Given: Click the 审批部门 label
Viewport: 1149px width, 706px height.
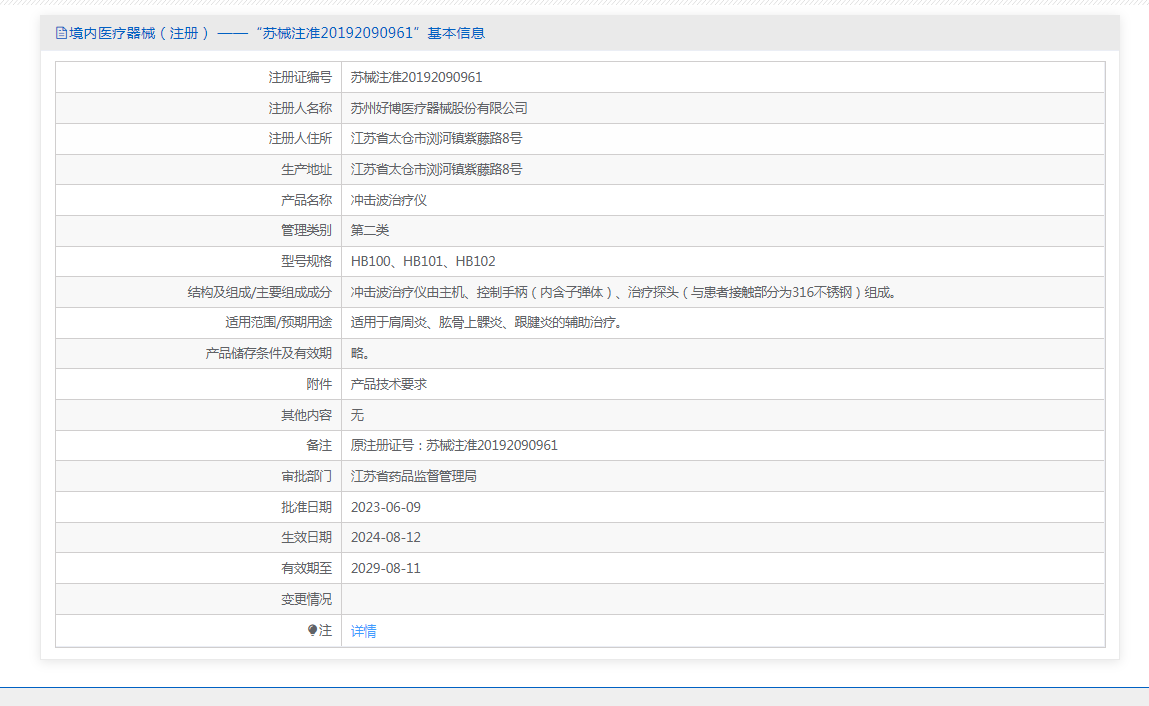Looking at the screenshot, I should coord(306,477).
